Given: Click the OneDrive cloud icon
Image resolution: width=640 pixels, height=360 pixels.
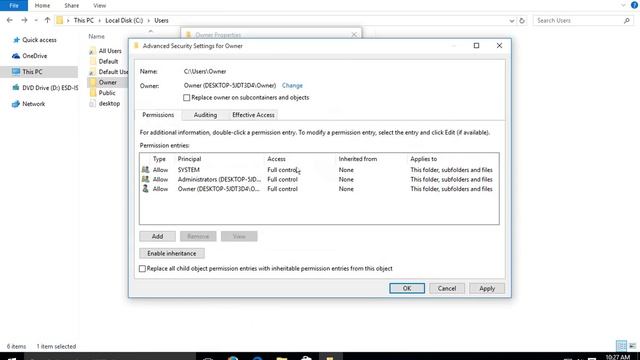Looking at the screenshot, I should pos(16,56).
